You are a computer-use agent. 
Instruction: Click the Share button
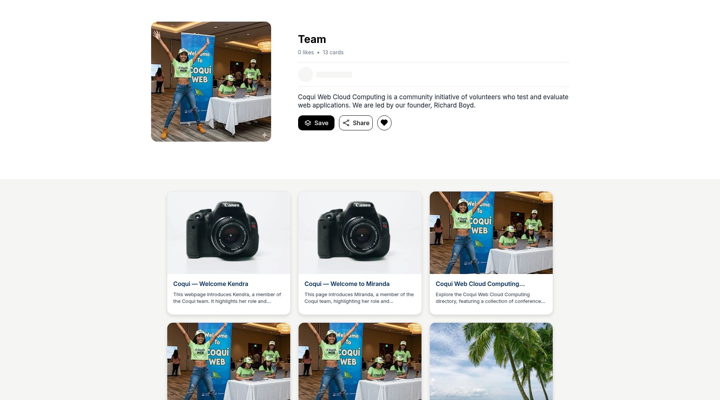(x=356, y=123)
